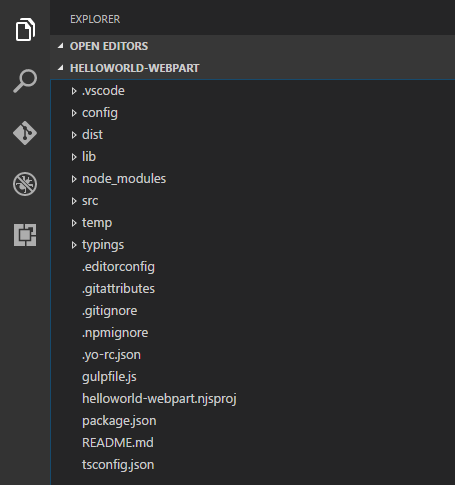
Task: Click the EXPLORER panel title
Action: pyautogui.click(x=95, y=19)
